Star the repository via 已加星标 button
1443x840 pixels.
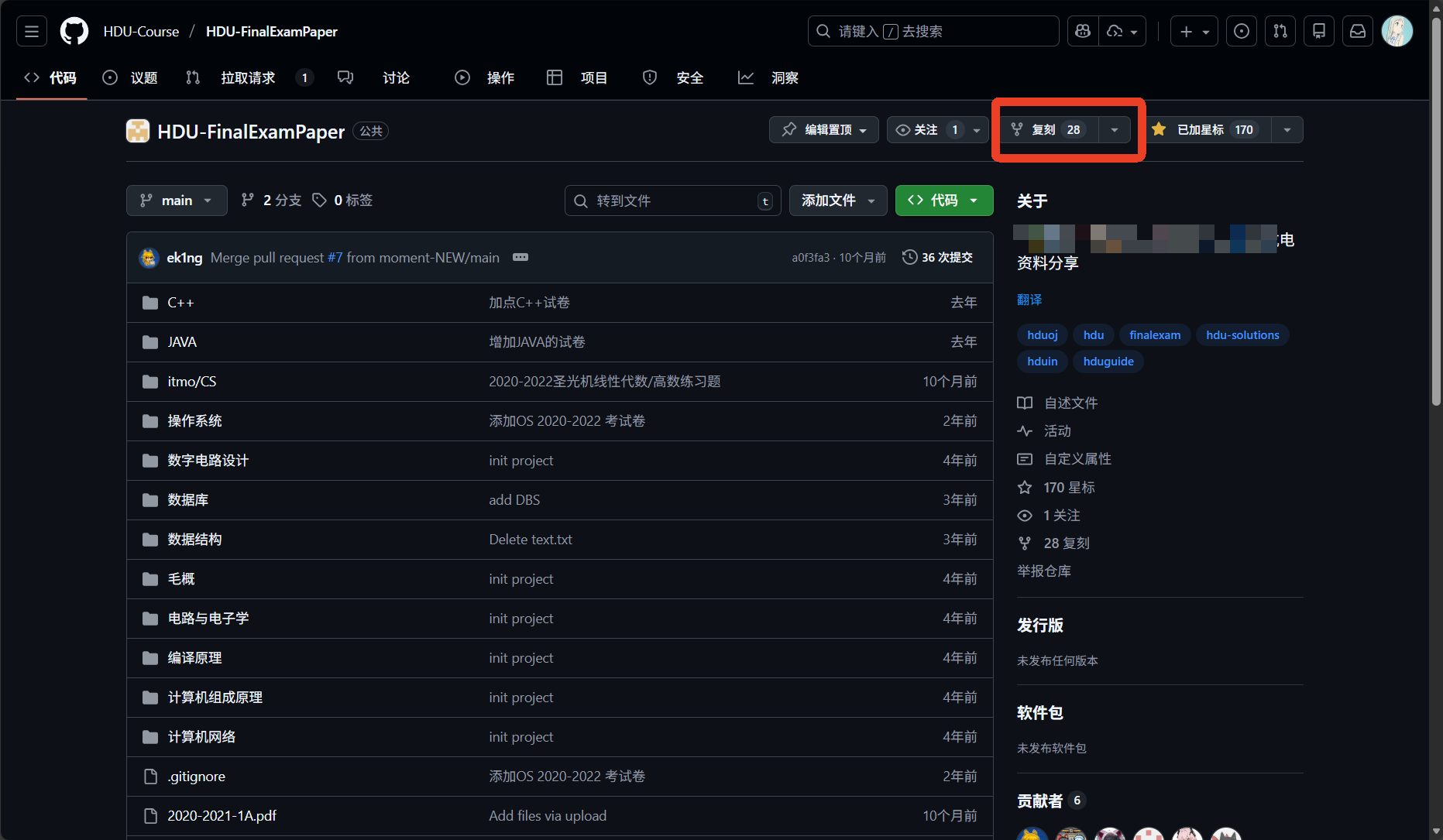click(1204, 129)
